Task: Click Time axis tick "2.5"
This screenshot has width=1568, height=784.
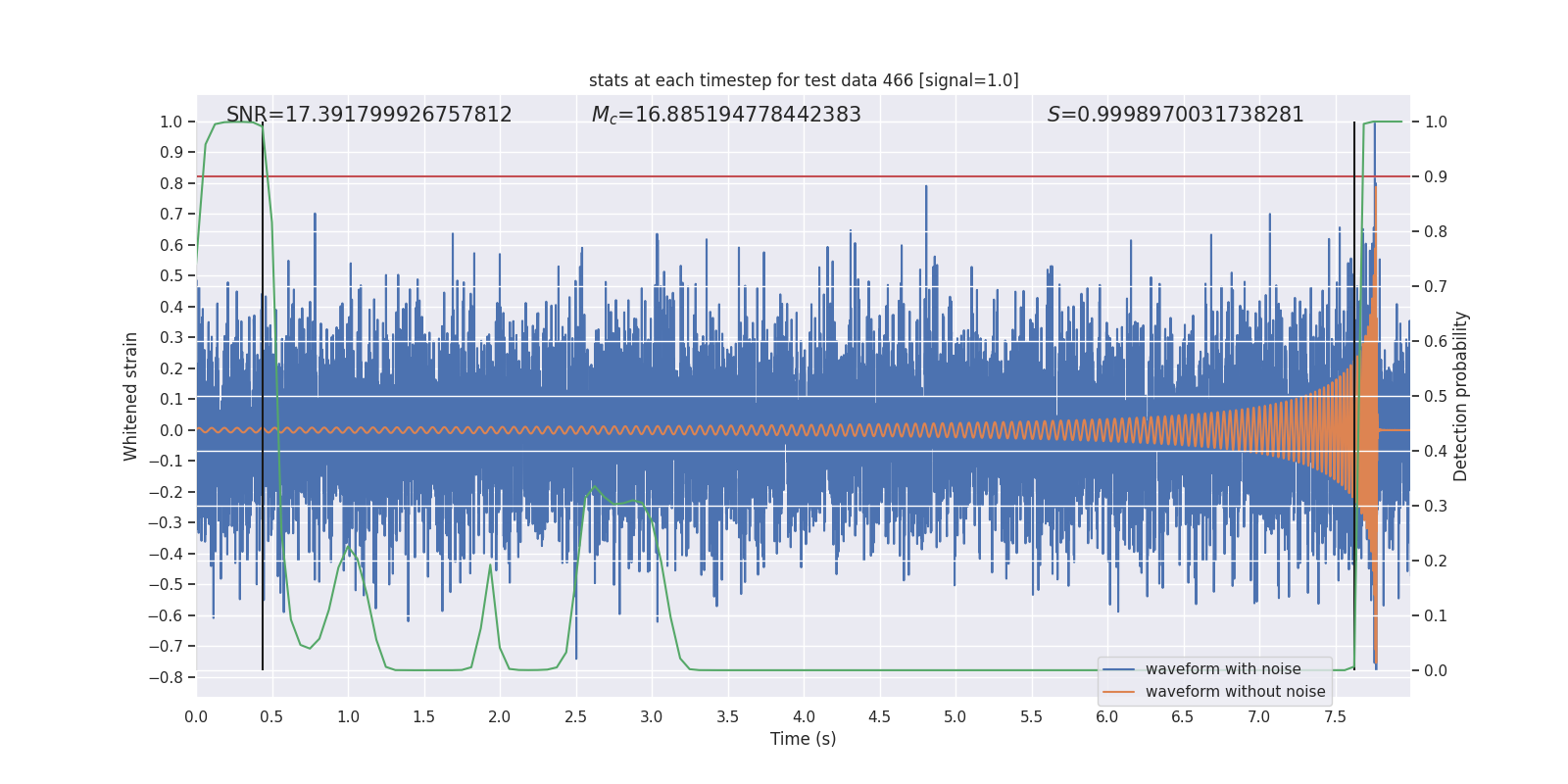Action: coord(575,717)
